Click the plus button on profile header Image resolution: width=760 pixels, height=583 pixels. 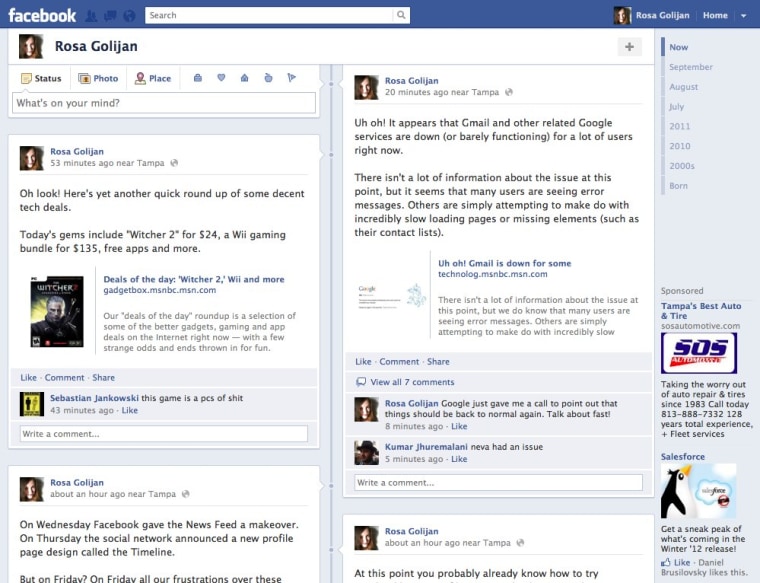click(x=629, y=47)
